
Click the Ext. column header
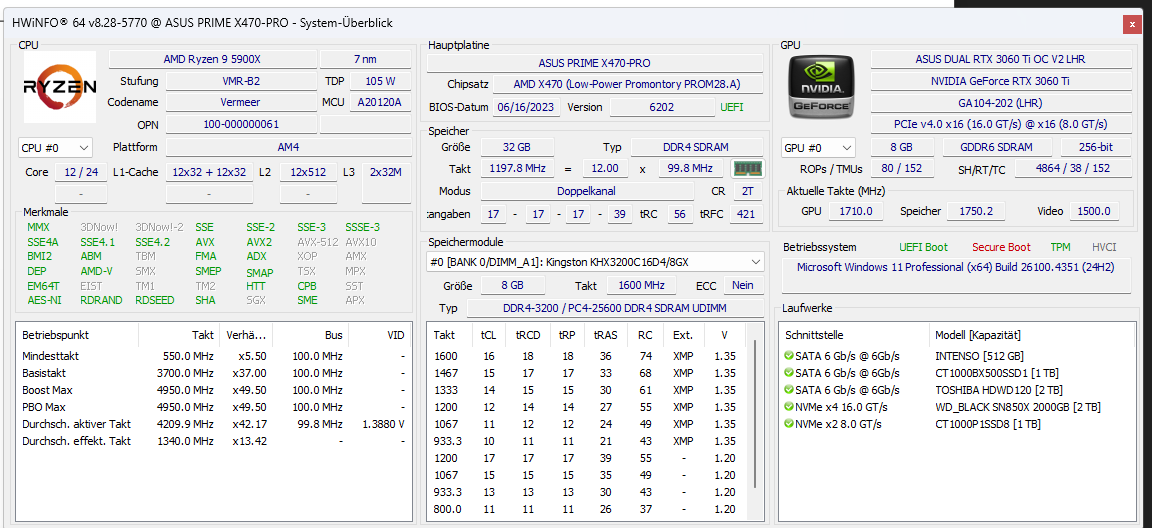[x=683, y=335]
